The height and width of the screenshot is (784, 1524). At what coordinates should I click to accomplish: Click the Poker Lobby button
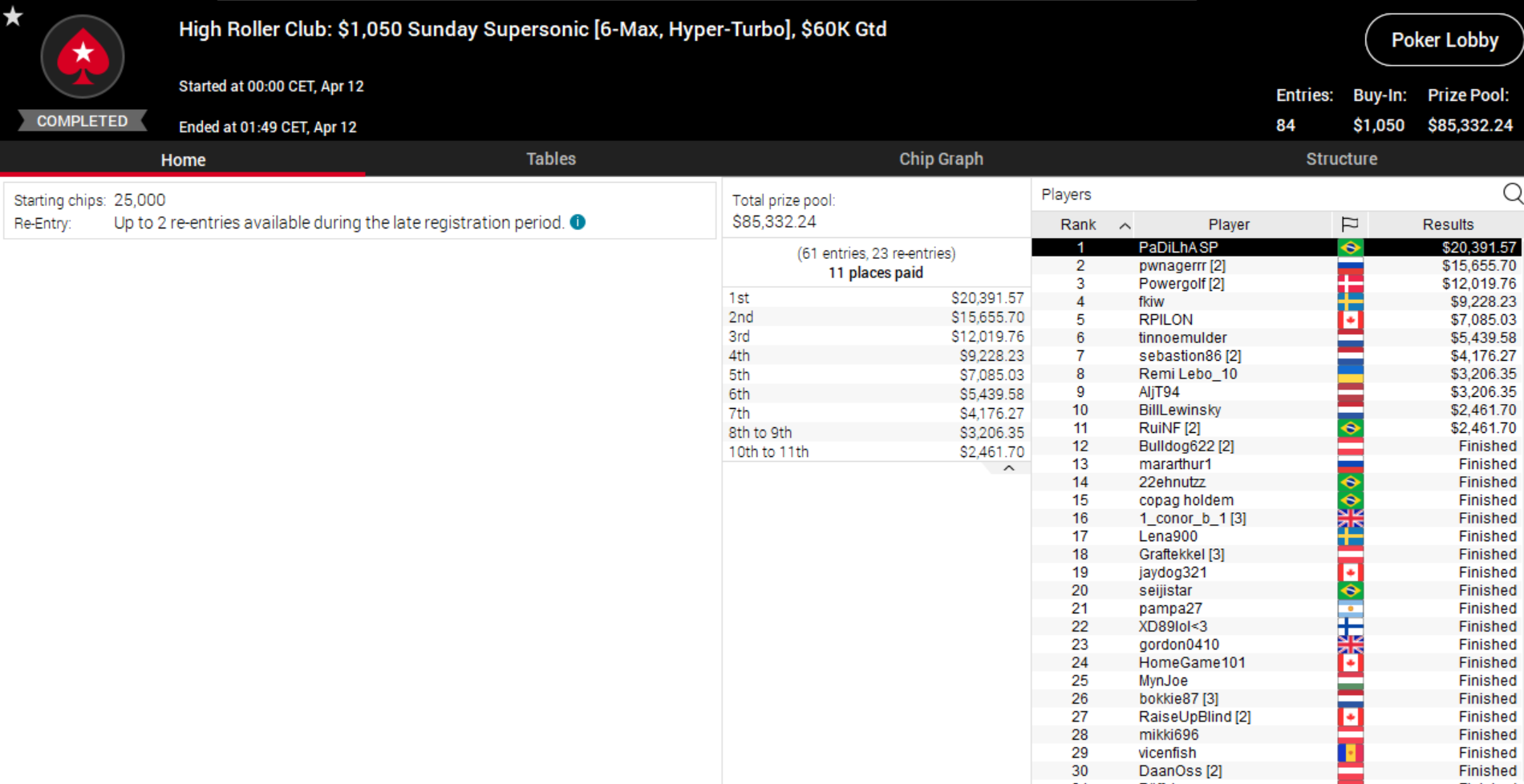coord(1444,40)
